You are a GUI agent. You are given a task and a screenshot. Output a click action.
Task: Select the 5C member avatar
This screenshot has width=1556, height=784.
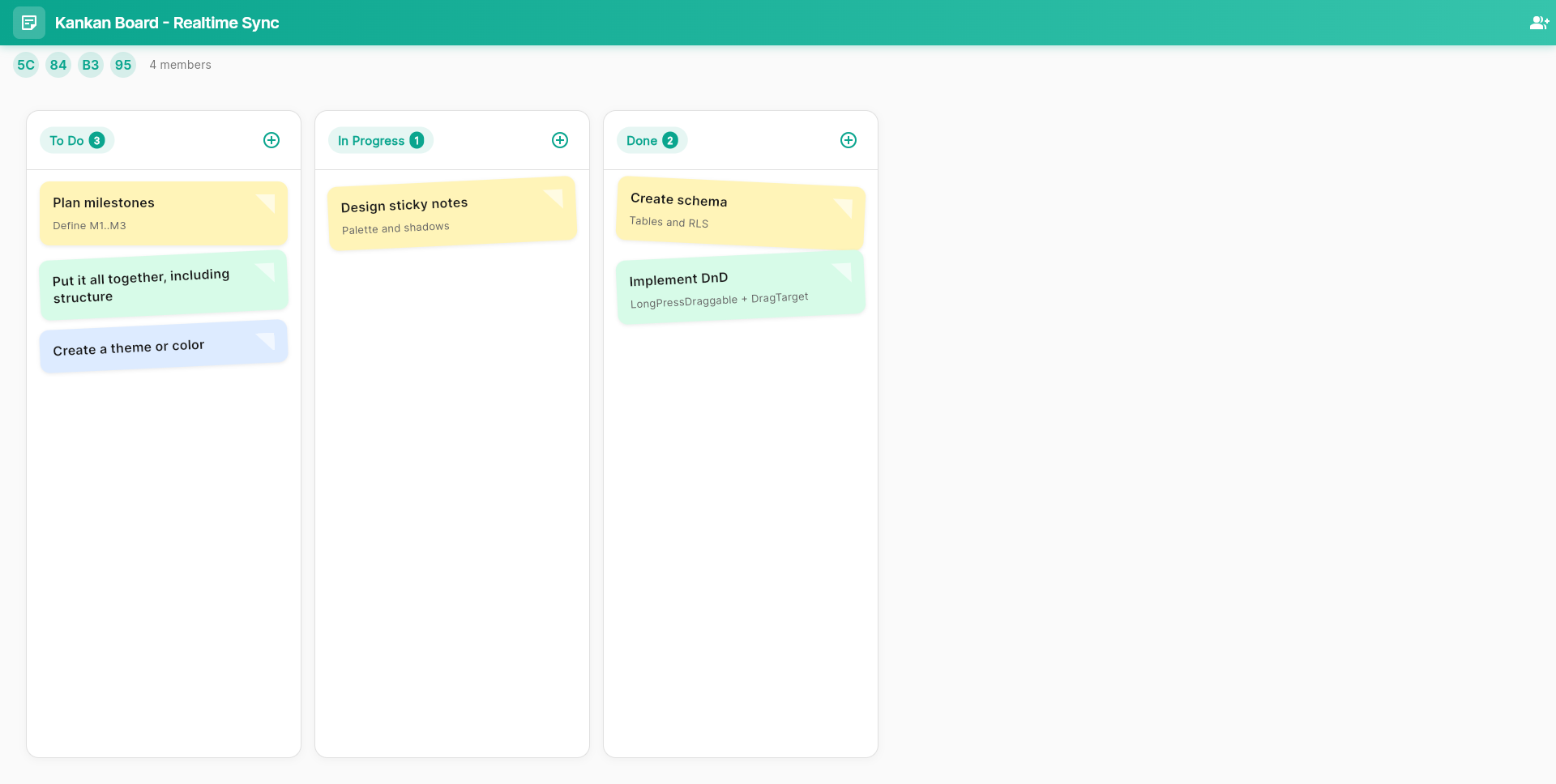point(25,65)
